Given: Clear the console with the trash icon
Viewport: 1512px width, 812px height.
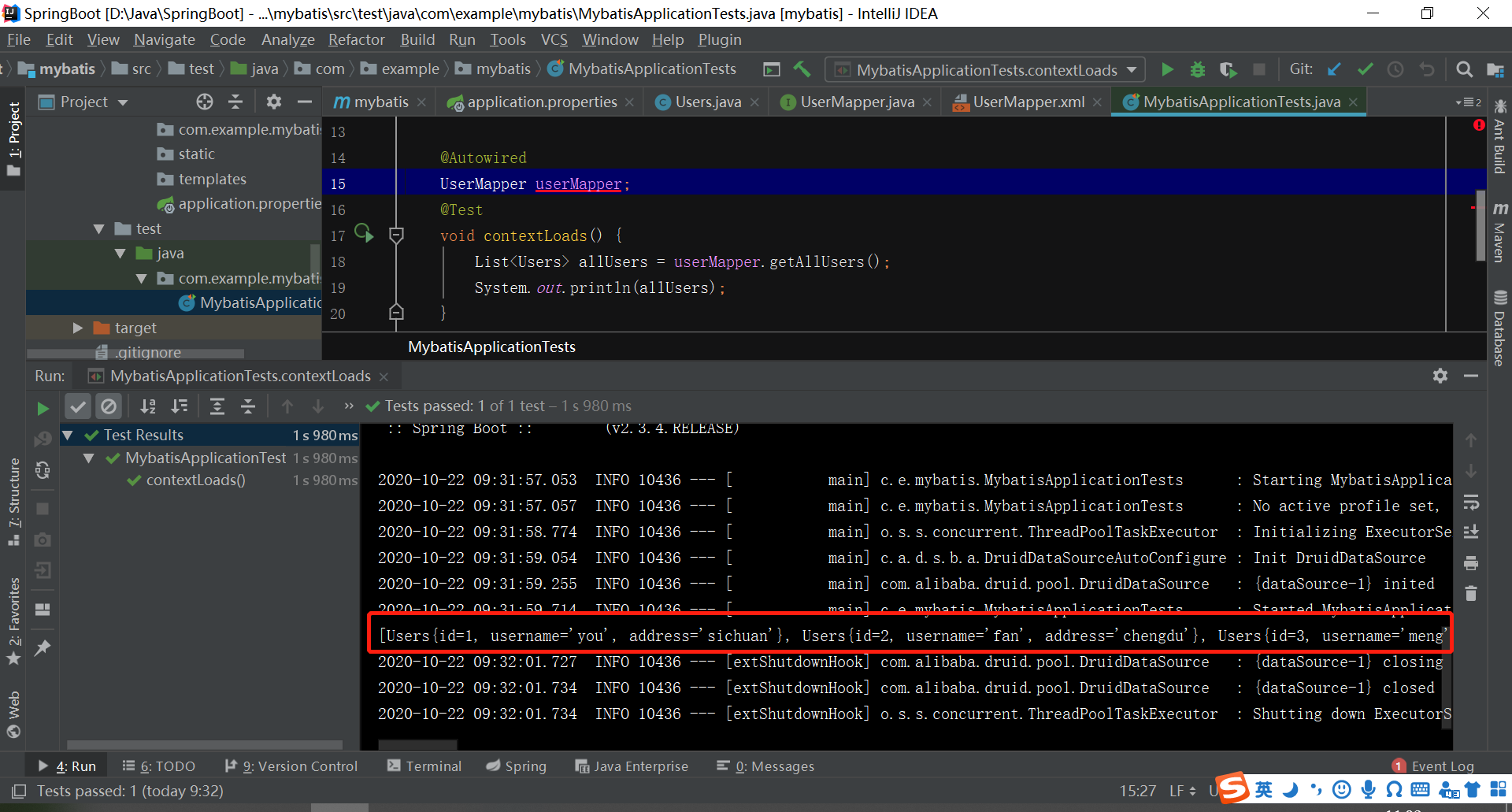Looking at the screenshot, I should point(1470,593).
